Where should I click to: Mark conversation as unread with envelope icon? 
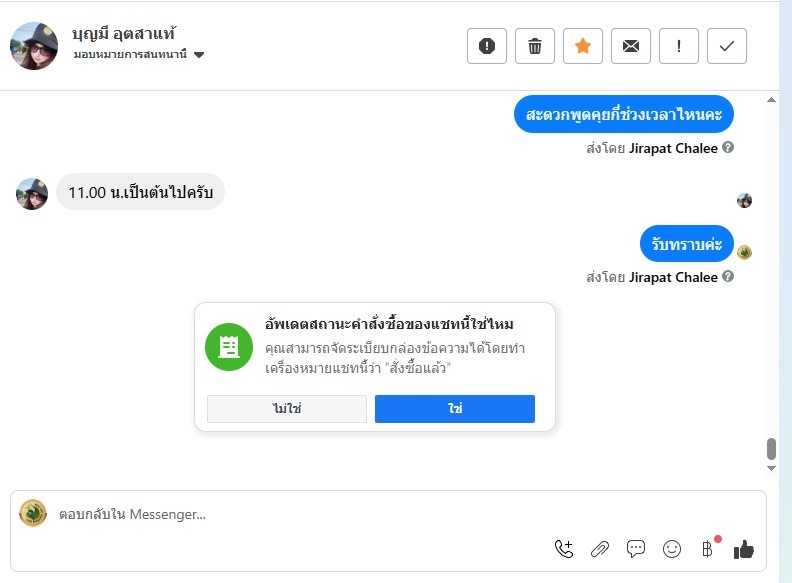[x=631, y=46]
